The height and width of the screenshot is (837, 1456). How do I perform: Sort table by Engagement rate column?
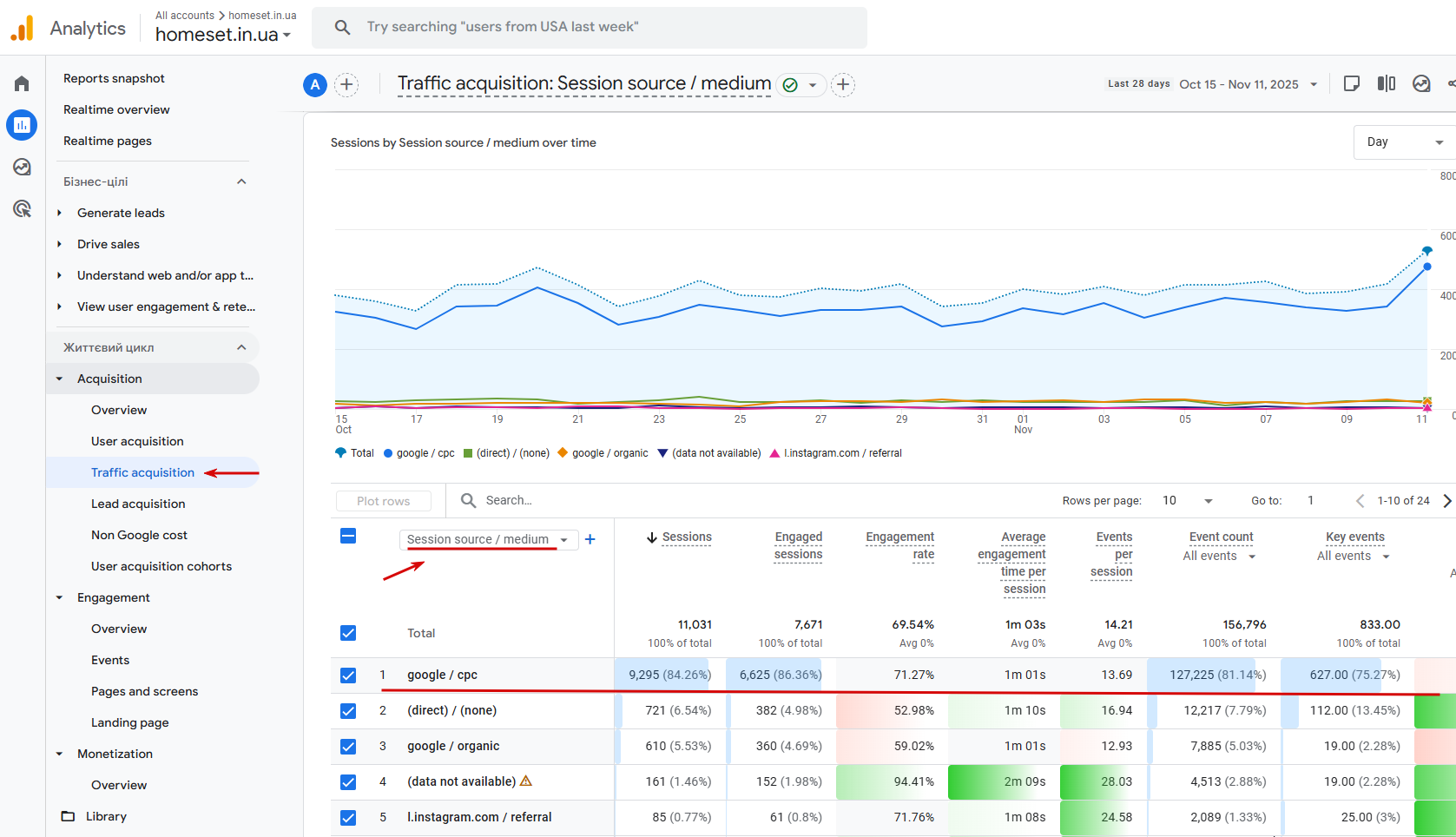(899, 546)
